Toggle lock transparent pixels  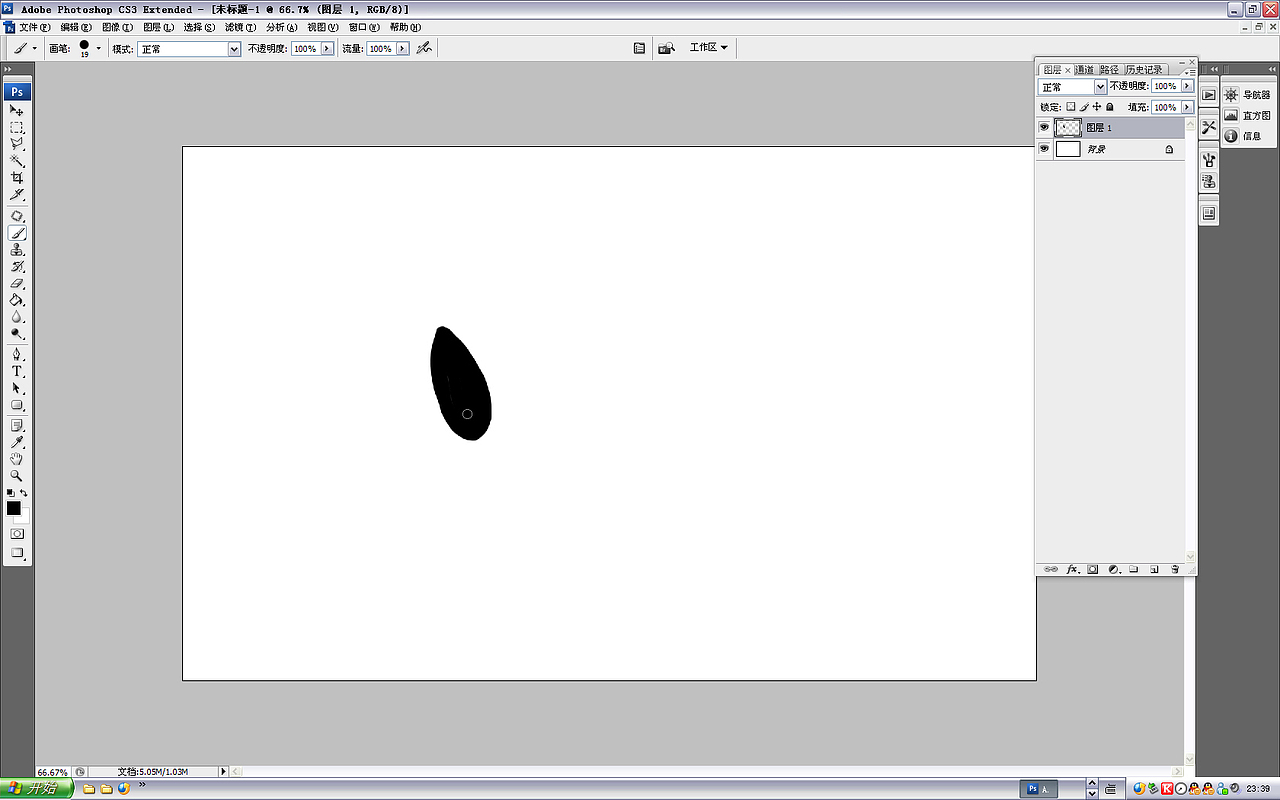[1070, 107]
